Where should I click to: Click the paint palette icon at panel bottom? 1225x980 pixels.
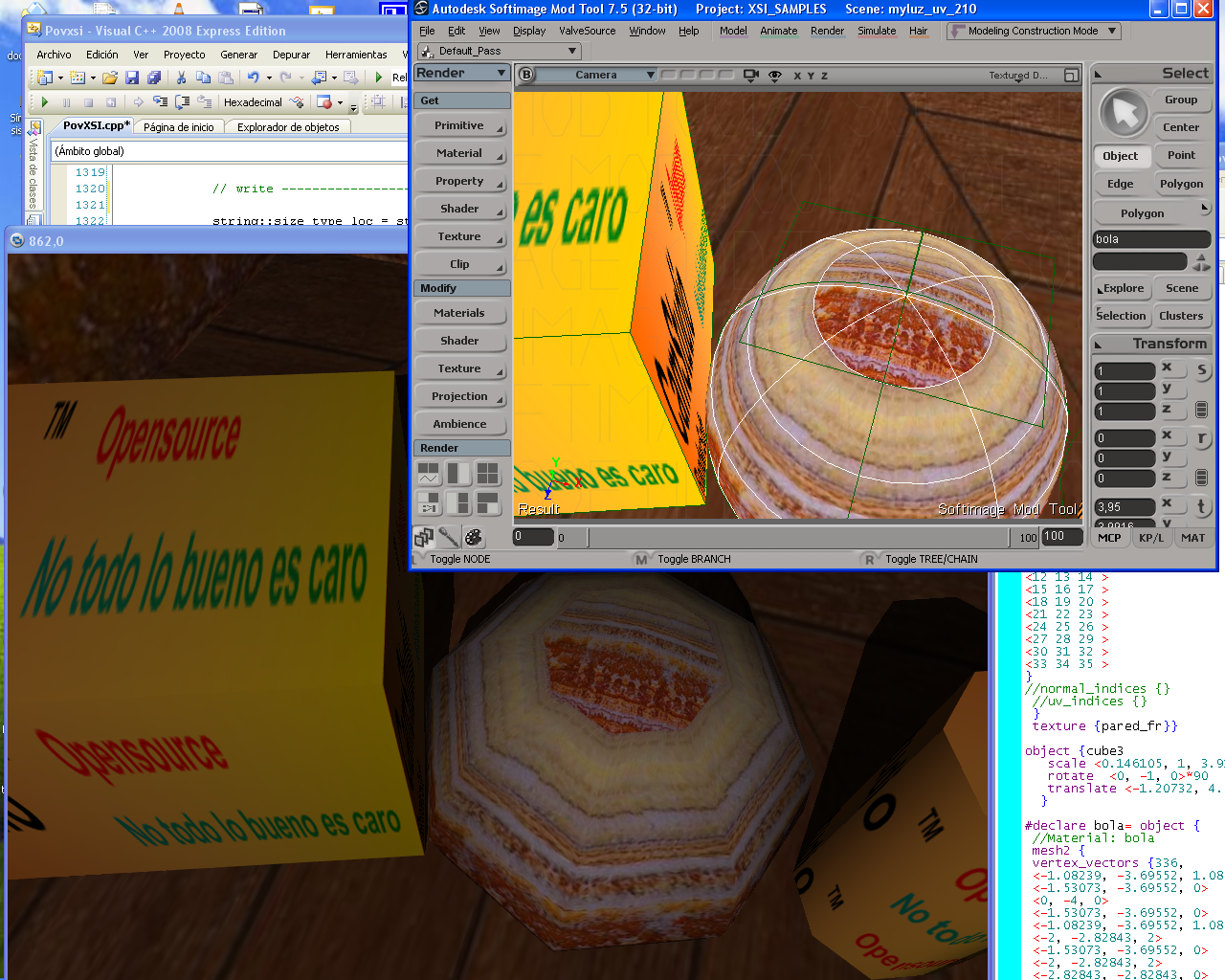pyautogui.click(x=473, y=537)
